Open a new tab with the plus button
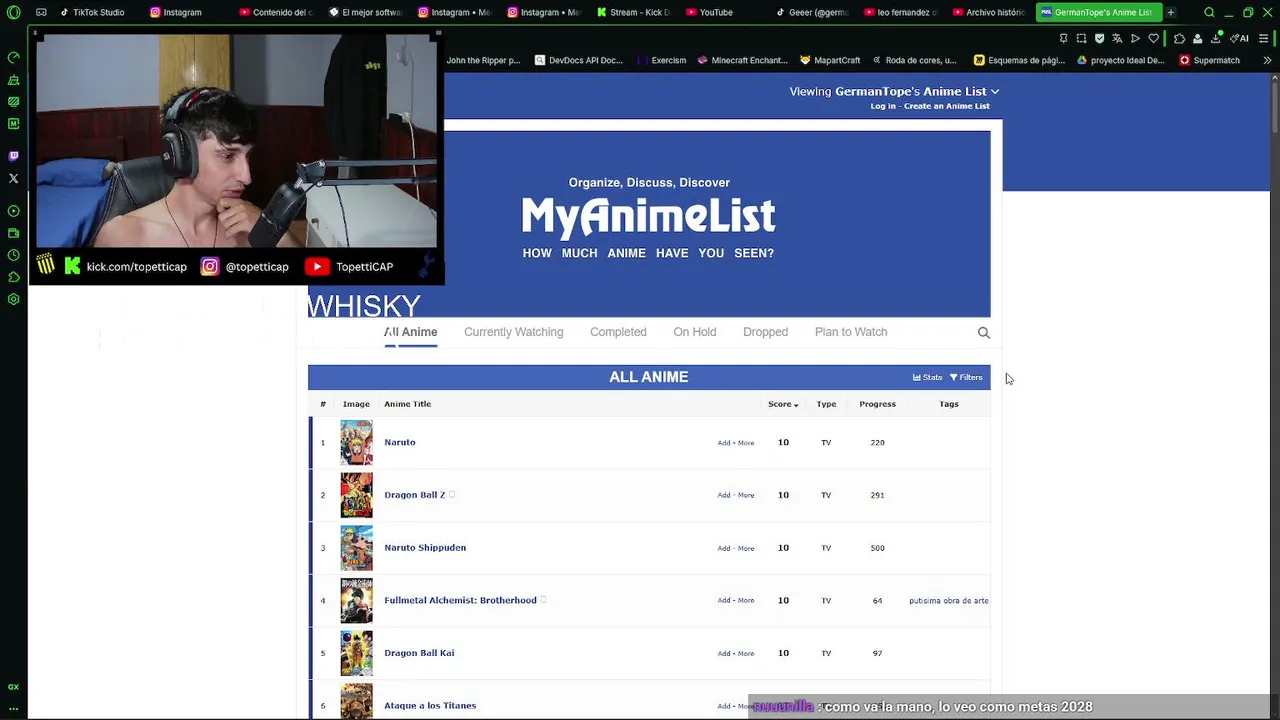The height and width of the screenshot is (720, 1280). click(x=1170, y=12)
